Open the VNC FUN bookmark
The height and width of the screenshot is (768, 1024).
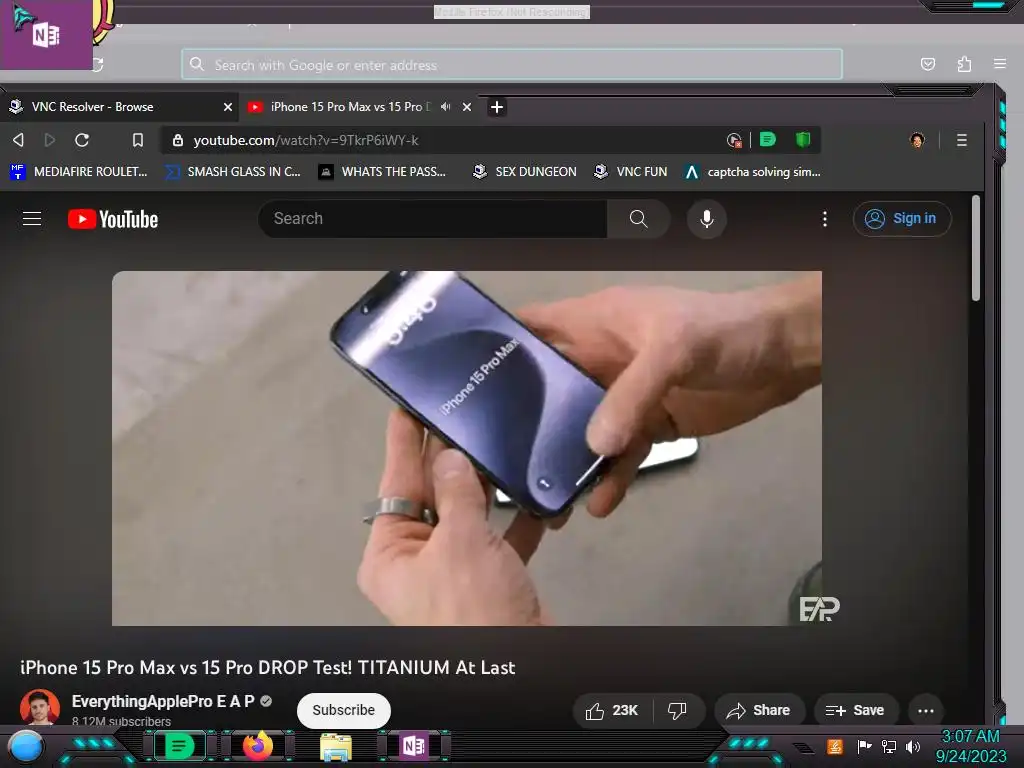coord(630,172)
